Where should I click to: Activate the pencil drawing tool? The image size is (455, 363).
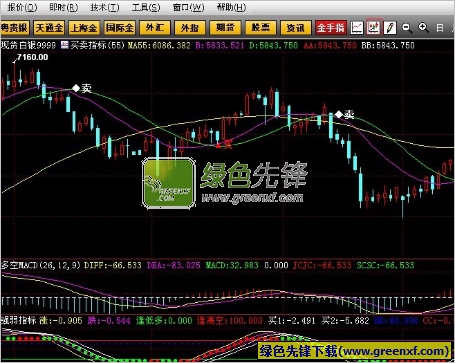[x=390, y=28]
